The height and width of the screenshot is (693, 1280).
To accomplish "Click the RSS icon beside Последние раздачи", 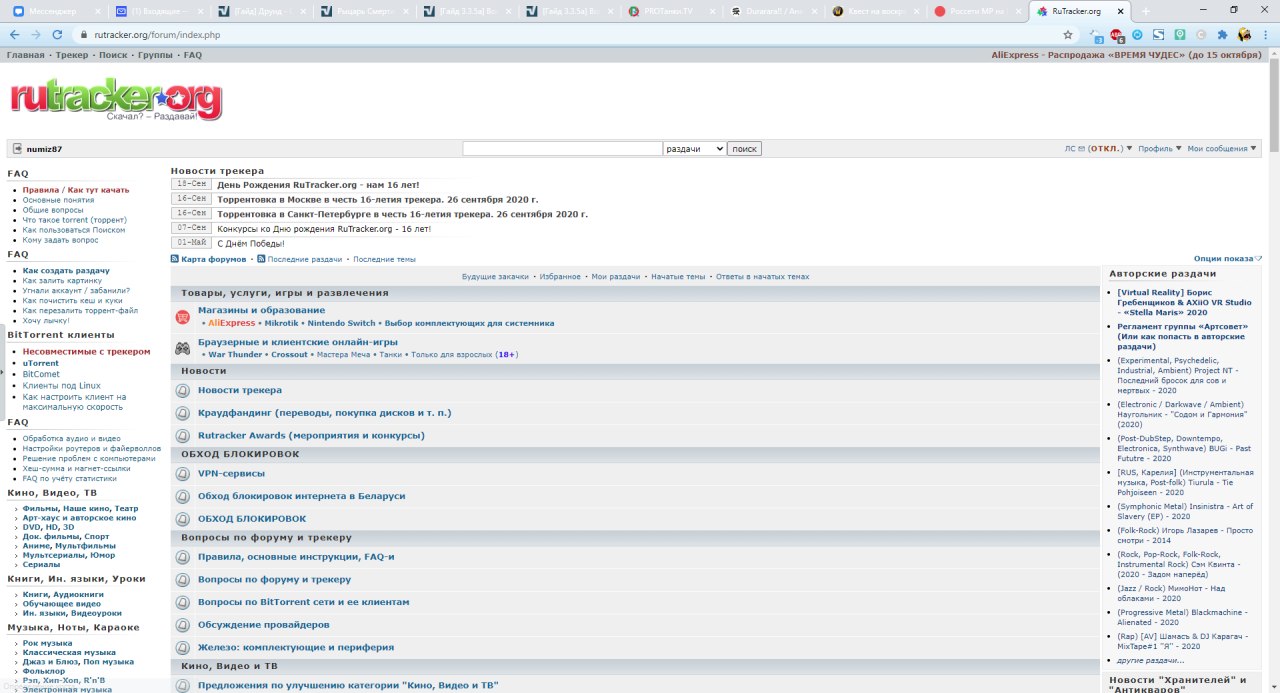I will pos(261,259).
